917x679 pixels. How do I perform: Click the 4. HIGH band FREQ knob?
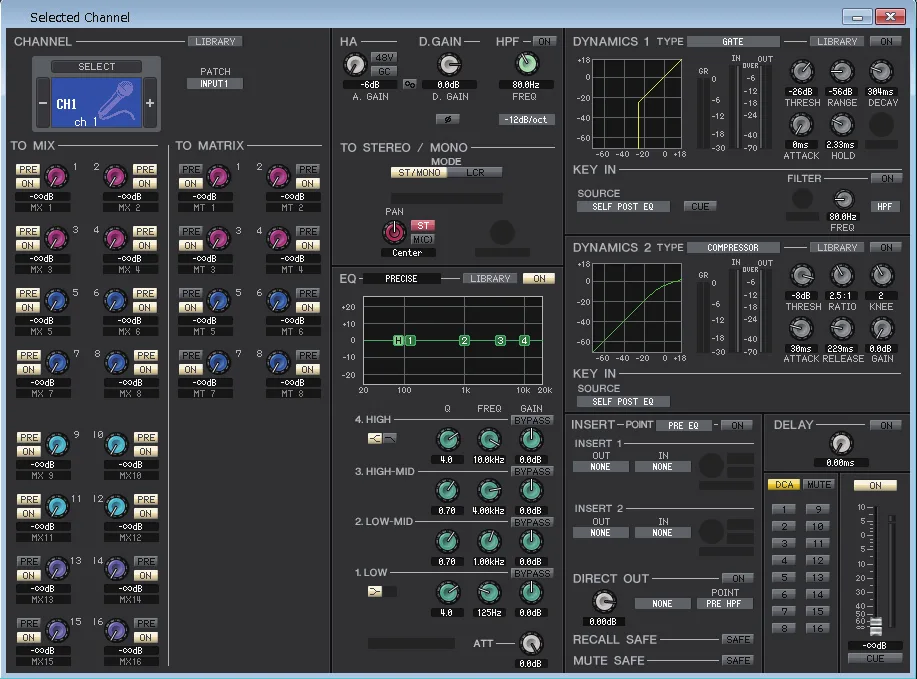point(489,439)
